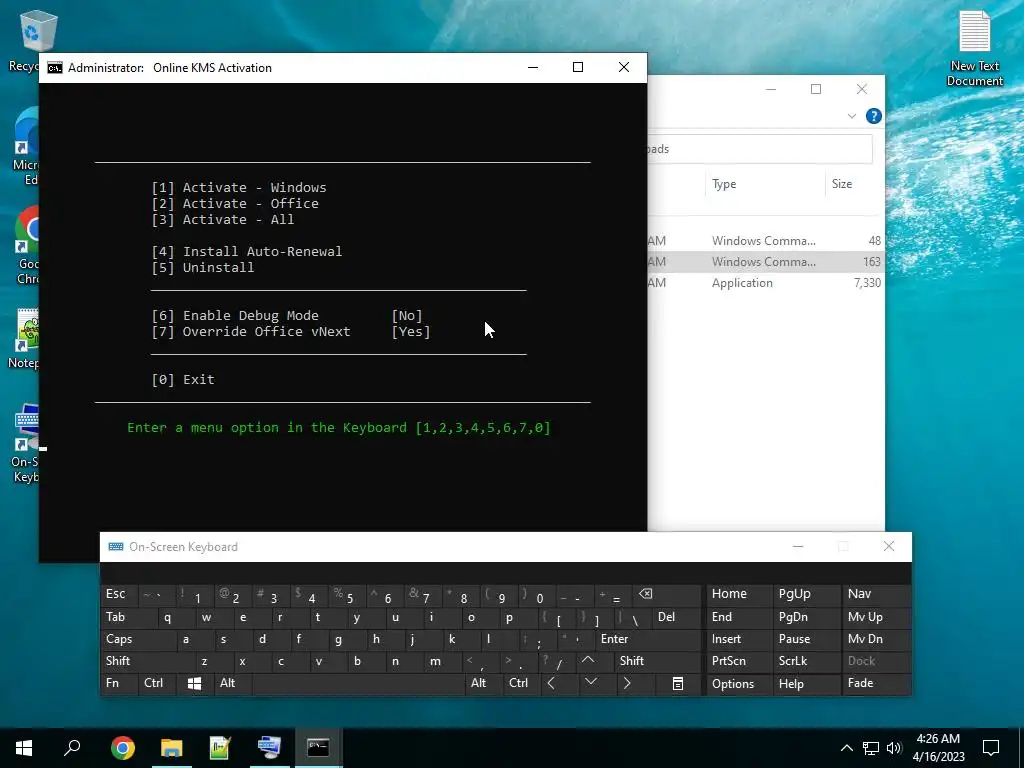Open New Text Document on desktop

(974, 49)
